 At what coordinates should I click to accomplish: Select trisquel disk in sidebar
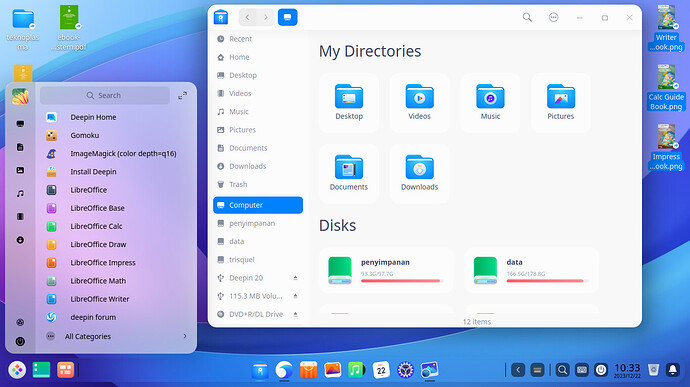258,260
